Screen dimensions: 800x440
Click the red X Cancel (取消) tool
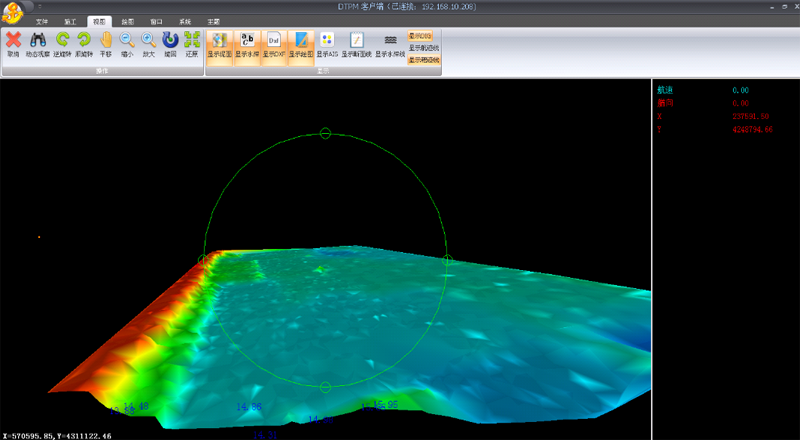pos(13,44)
